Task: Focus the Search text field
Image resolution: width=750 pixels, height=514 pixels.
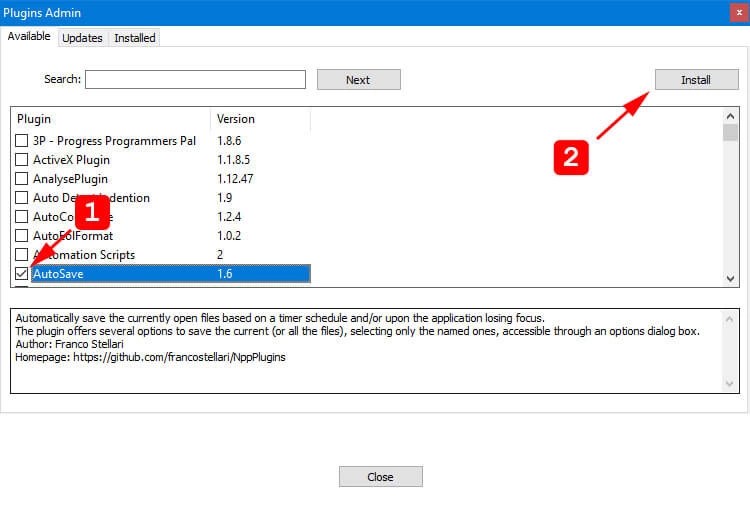Action: tap(195, 79)
